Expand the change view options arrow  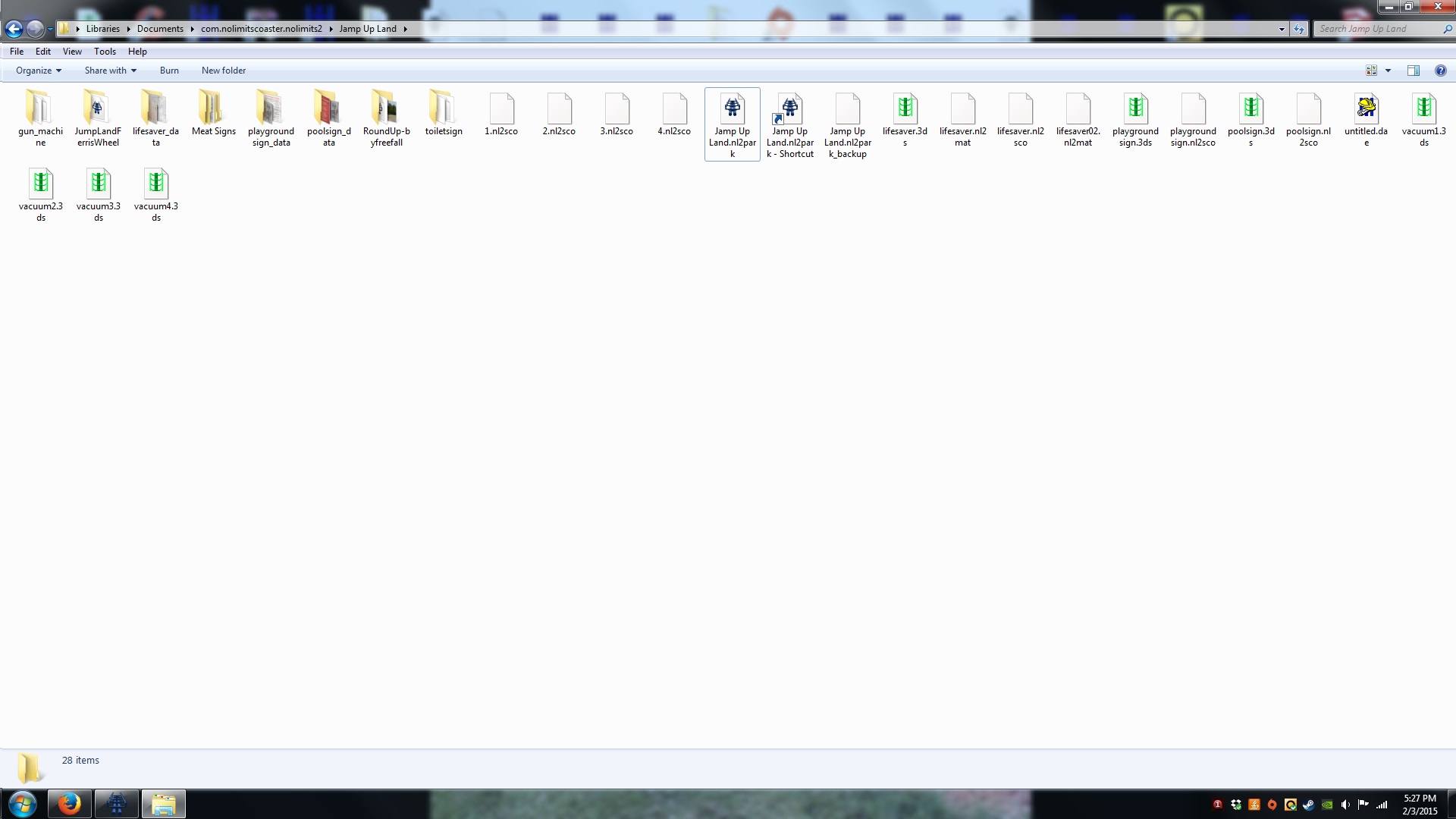click(x=1388, y=71)
